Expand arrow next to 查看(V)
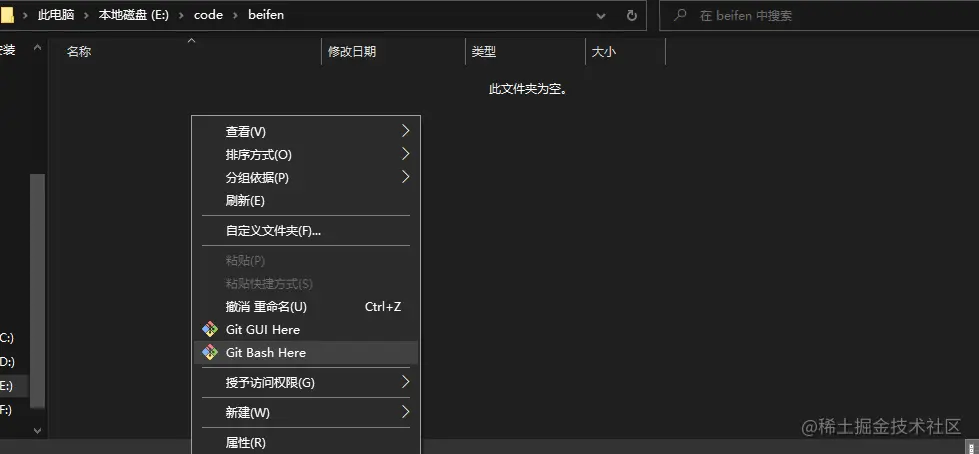 [x=406, y=131]
